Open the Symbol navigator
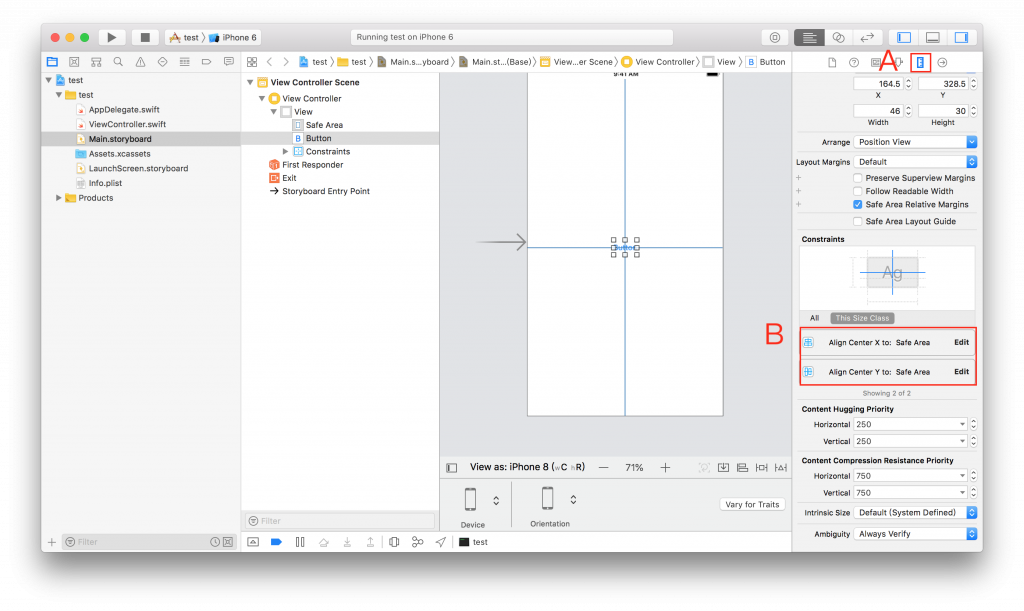 pos(96,62)
